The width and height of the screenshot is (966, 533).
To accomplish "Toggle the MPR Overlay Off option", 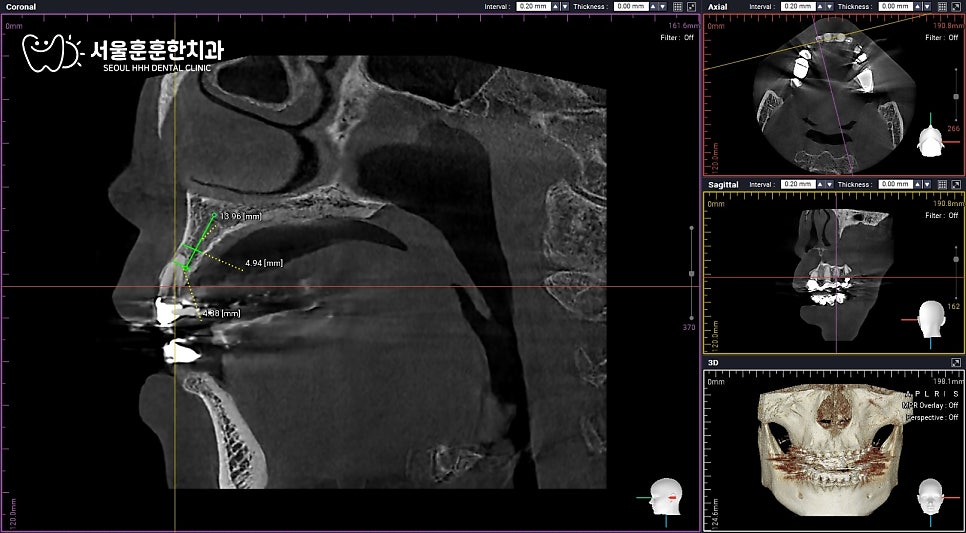I will coord(930,405).
